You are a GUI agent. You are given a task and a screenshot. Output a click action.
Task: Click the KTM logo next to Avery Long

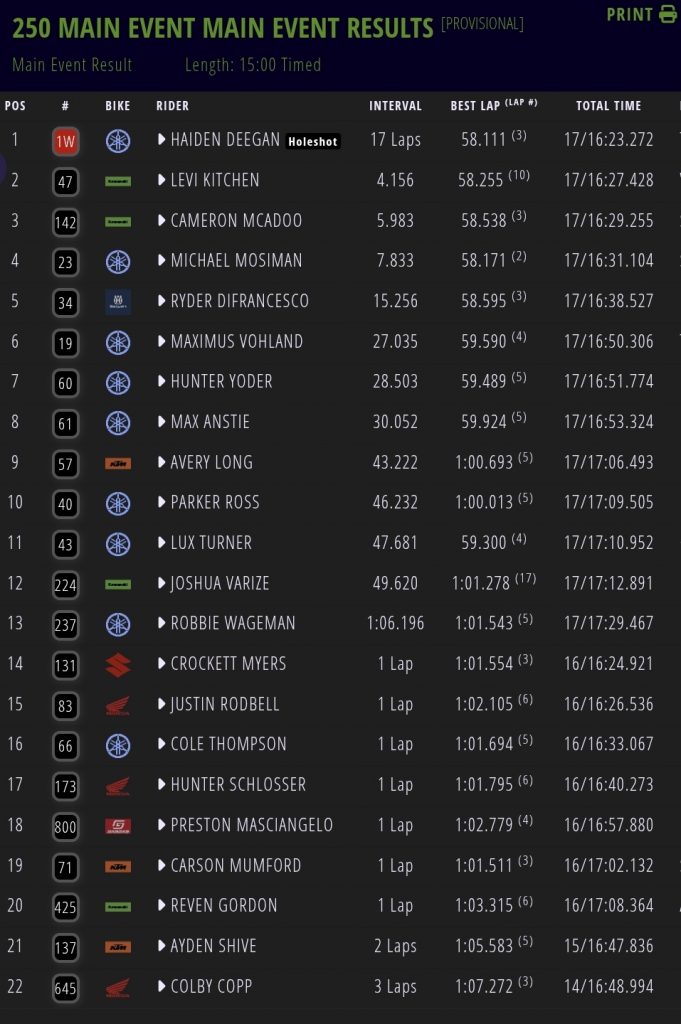[118, 463]
